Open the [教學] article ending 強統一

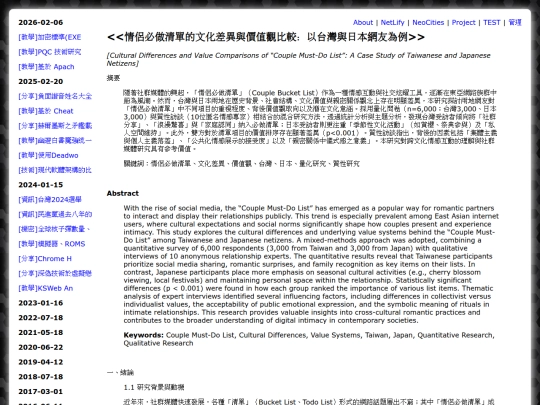point(55,141)
